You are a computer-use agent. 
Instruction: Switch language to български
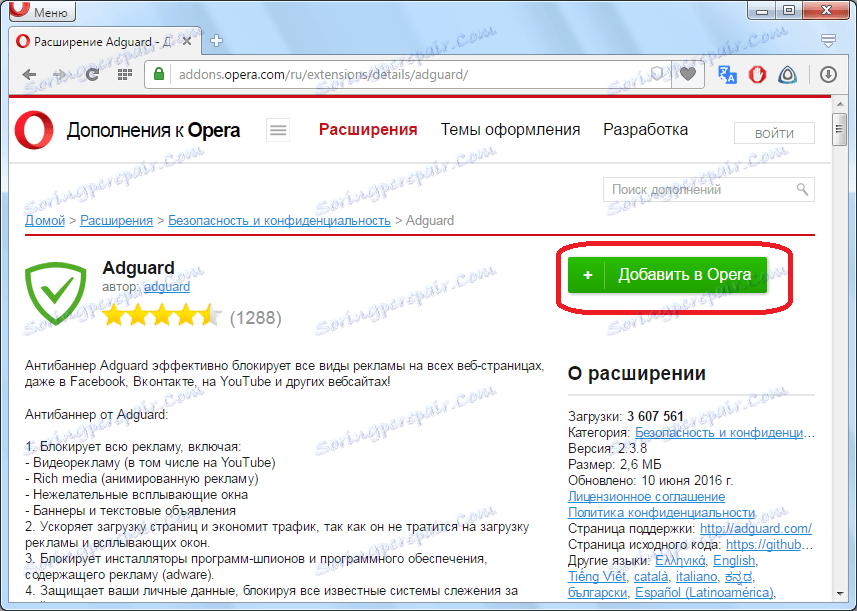click(x=597, y=592)
